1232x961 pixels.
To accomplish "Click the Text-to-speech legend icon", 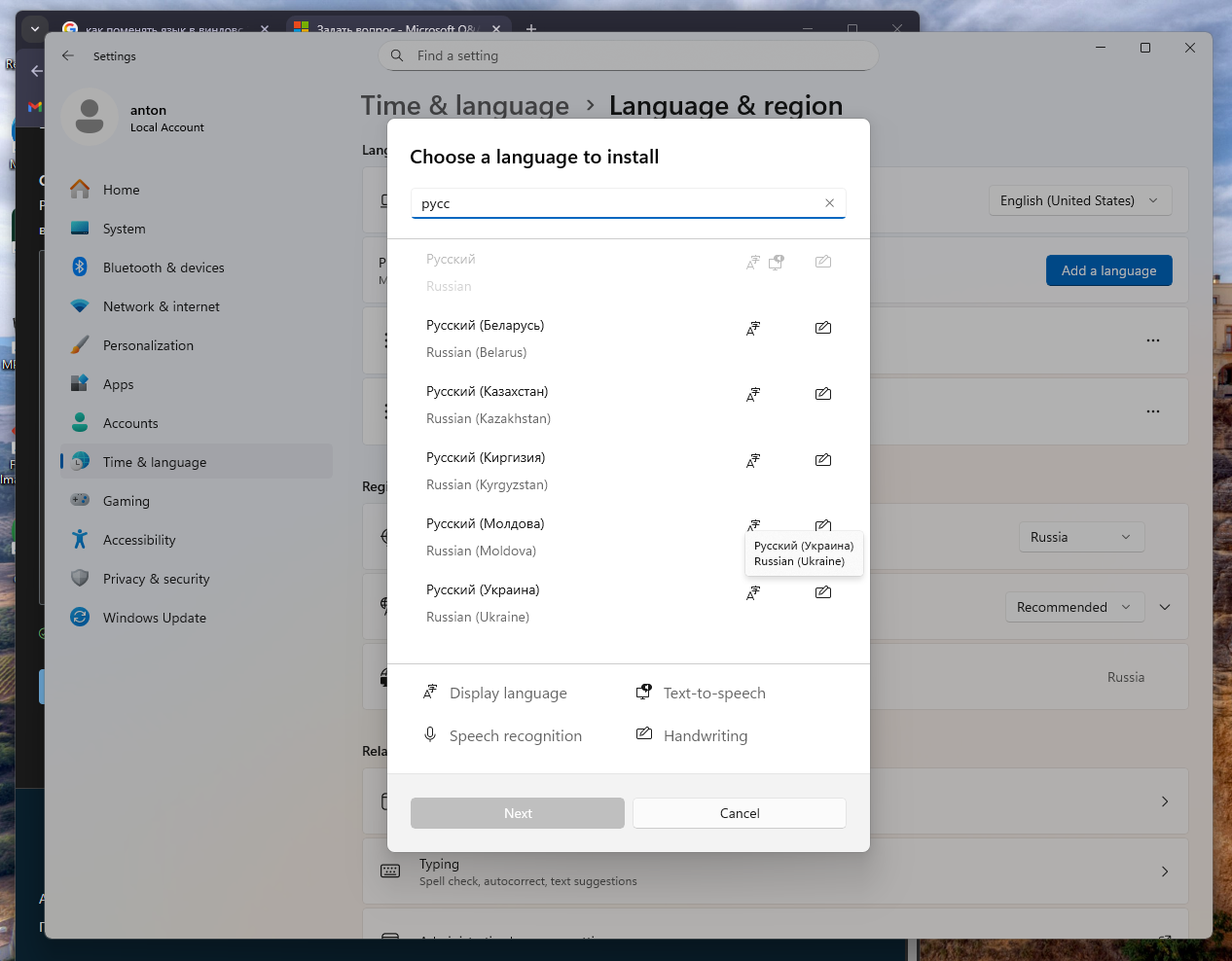I will click(643, 692).
